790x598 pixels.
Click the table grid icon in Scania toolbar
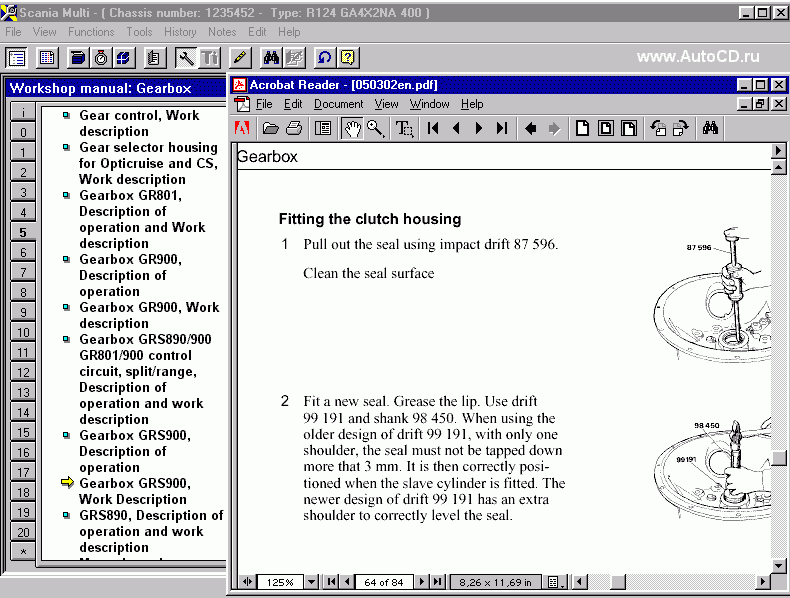tap(47, 58)
